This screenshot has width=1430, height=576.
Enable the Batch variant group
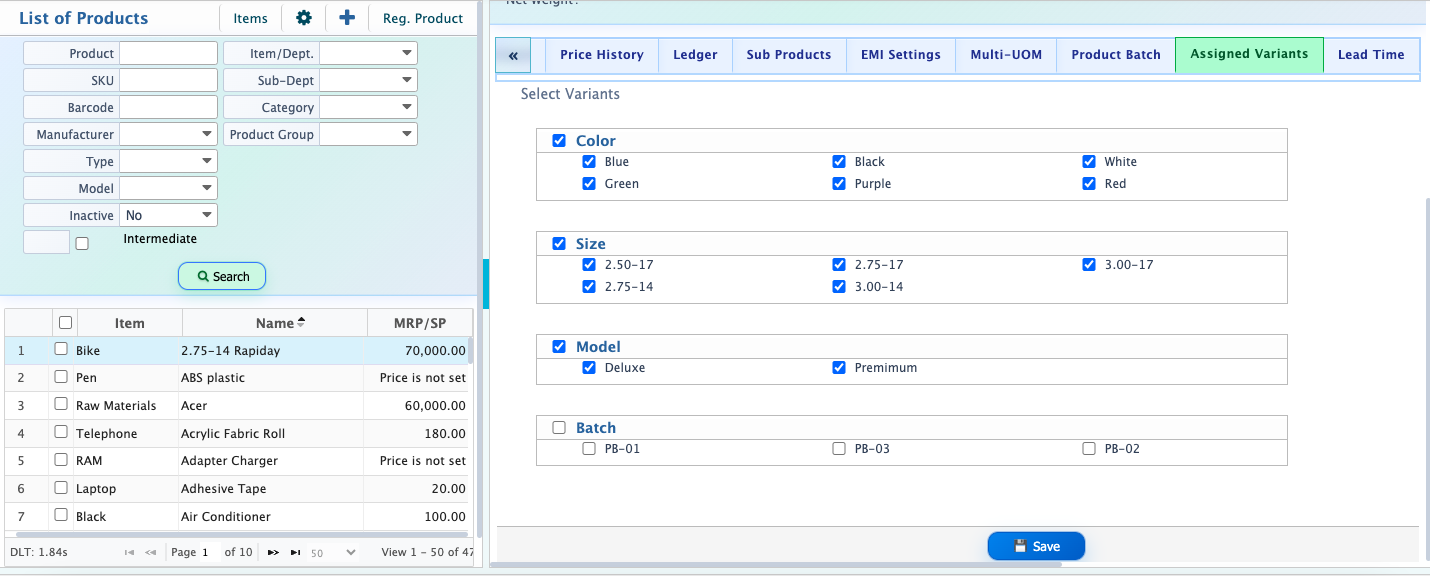[559, 428]
